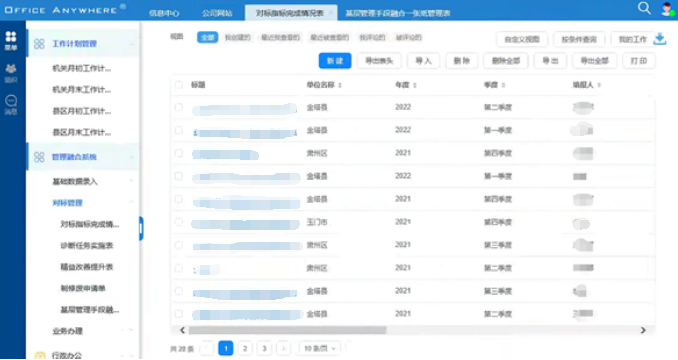Image resolution: width=678 pixels, height=360 pixels.
Task: Check the row 金塔县 2021 第四季度
Action: [x=179, y=199]
